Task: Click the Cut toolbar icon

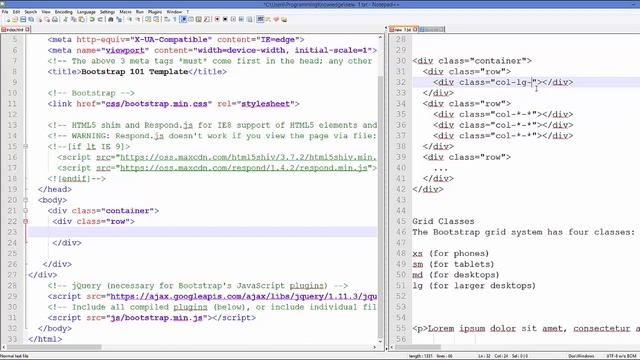Action: pyautogui.click(x=65, y=19)
